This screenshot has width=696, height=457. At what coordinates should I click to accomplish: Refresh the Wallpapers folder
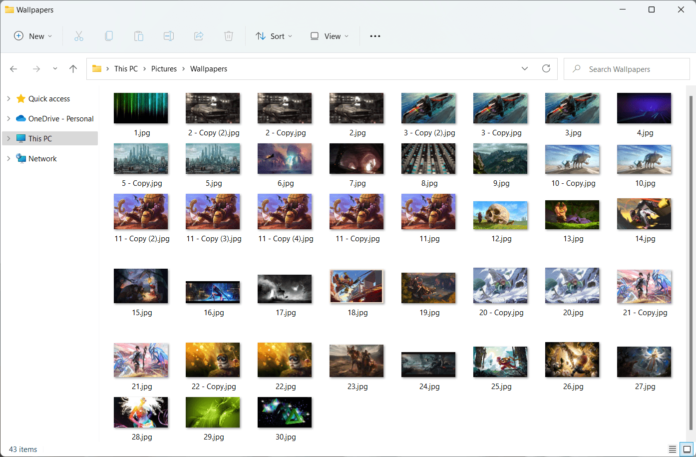(x=546, y=69)
